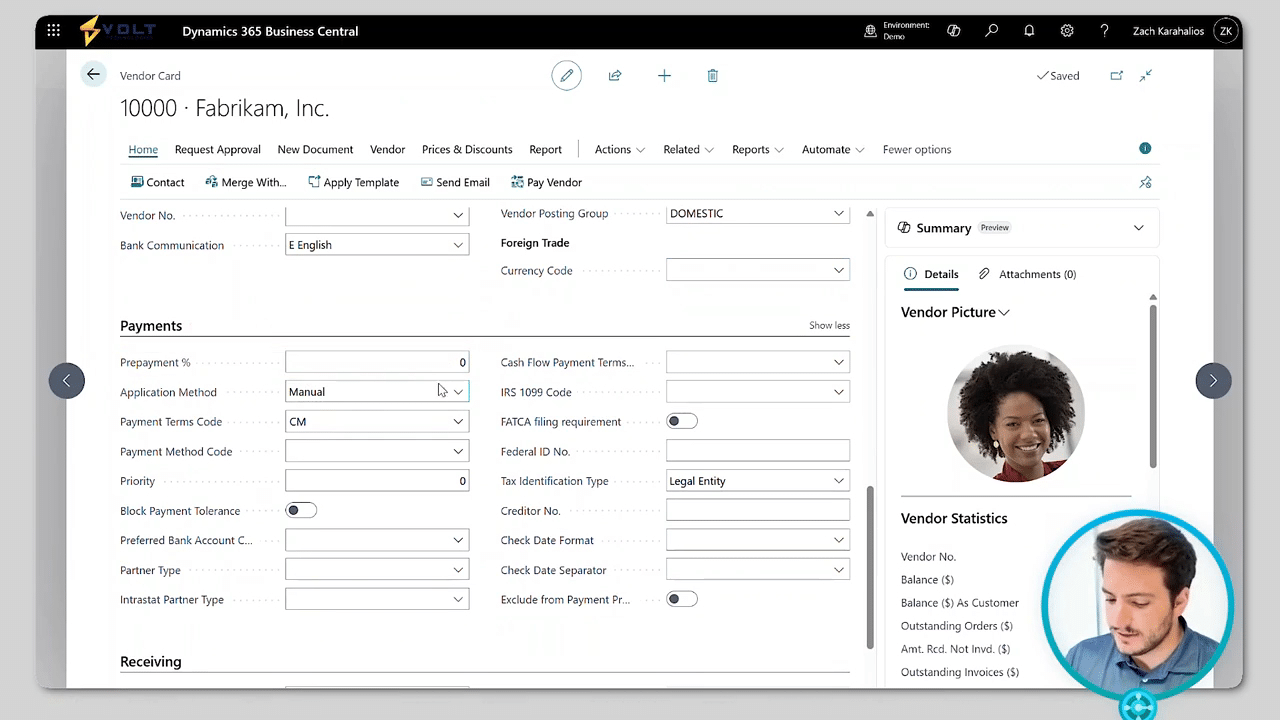The image size is (1280, 720).
Task: Go to next record with right arrow
Action: tap(1213, 380)
